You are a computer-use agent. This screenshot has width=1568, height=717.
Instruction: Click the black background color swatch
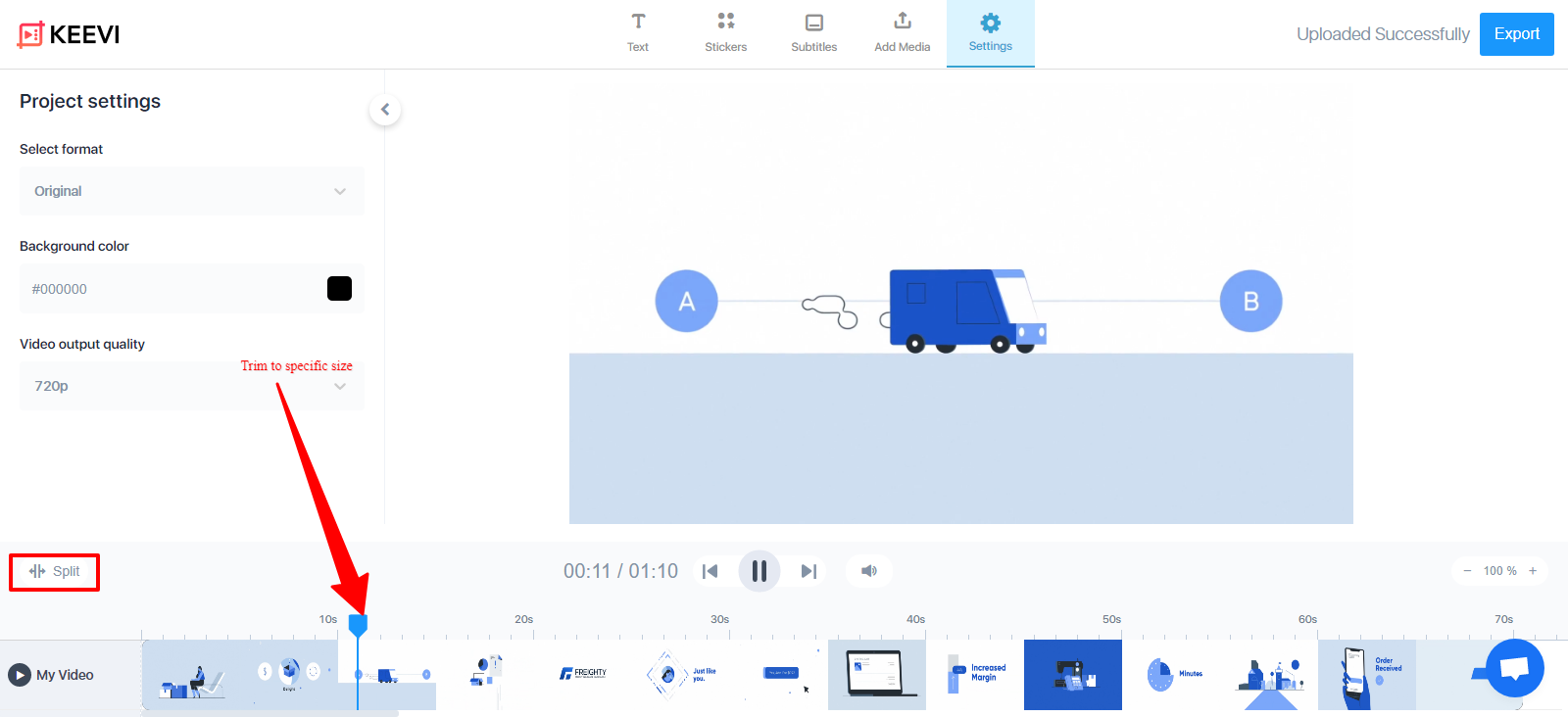[339, 289]
